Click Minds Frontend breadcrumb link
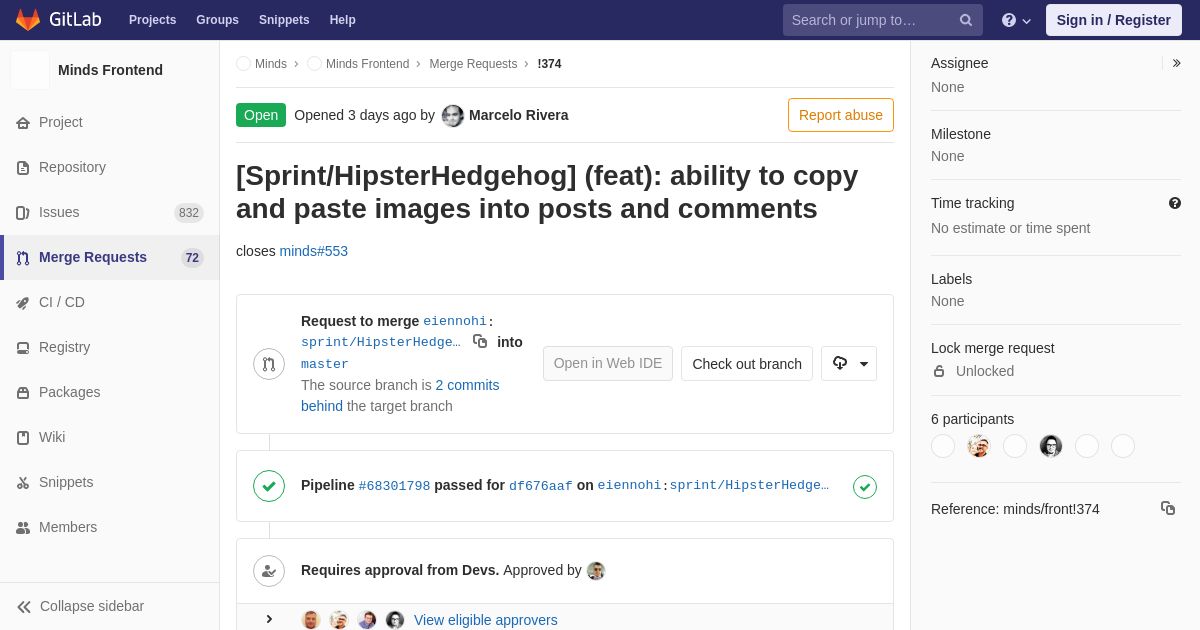This screenshot has width=1200, height=630. (367, 64)
